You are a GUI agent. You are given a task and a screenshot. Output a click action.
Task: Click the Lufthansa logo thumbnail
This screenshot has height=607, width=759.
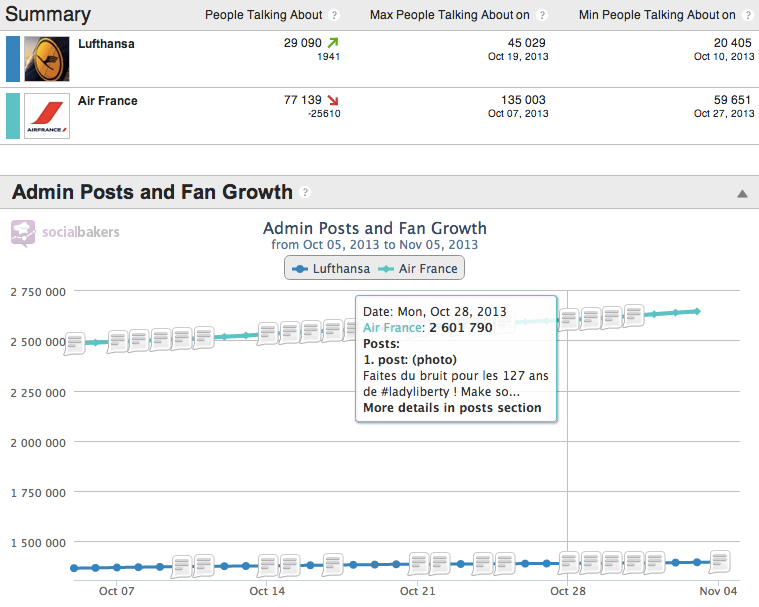tap(47, 59)
